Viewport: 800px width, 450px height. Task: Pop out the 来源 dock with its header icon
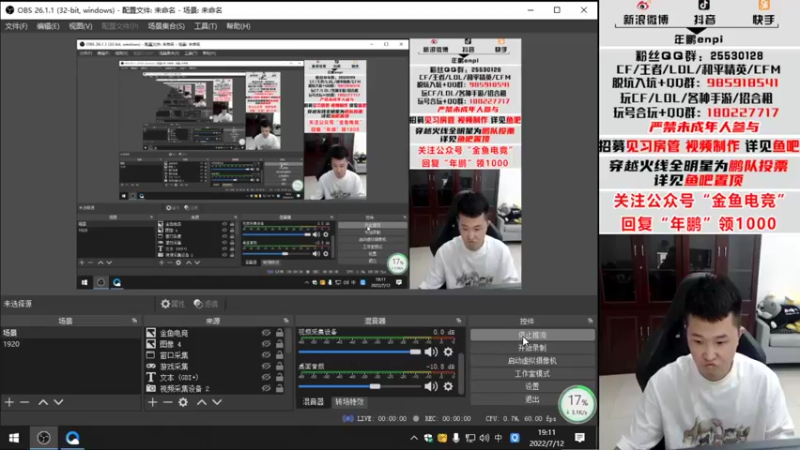(x=286, y=321)
